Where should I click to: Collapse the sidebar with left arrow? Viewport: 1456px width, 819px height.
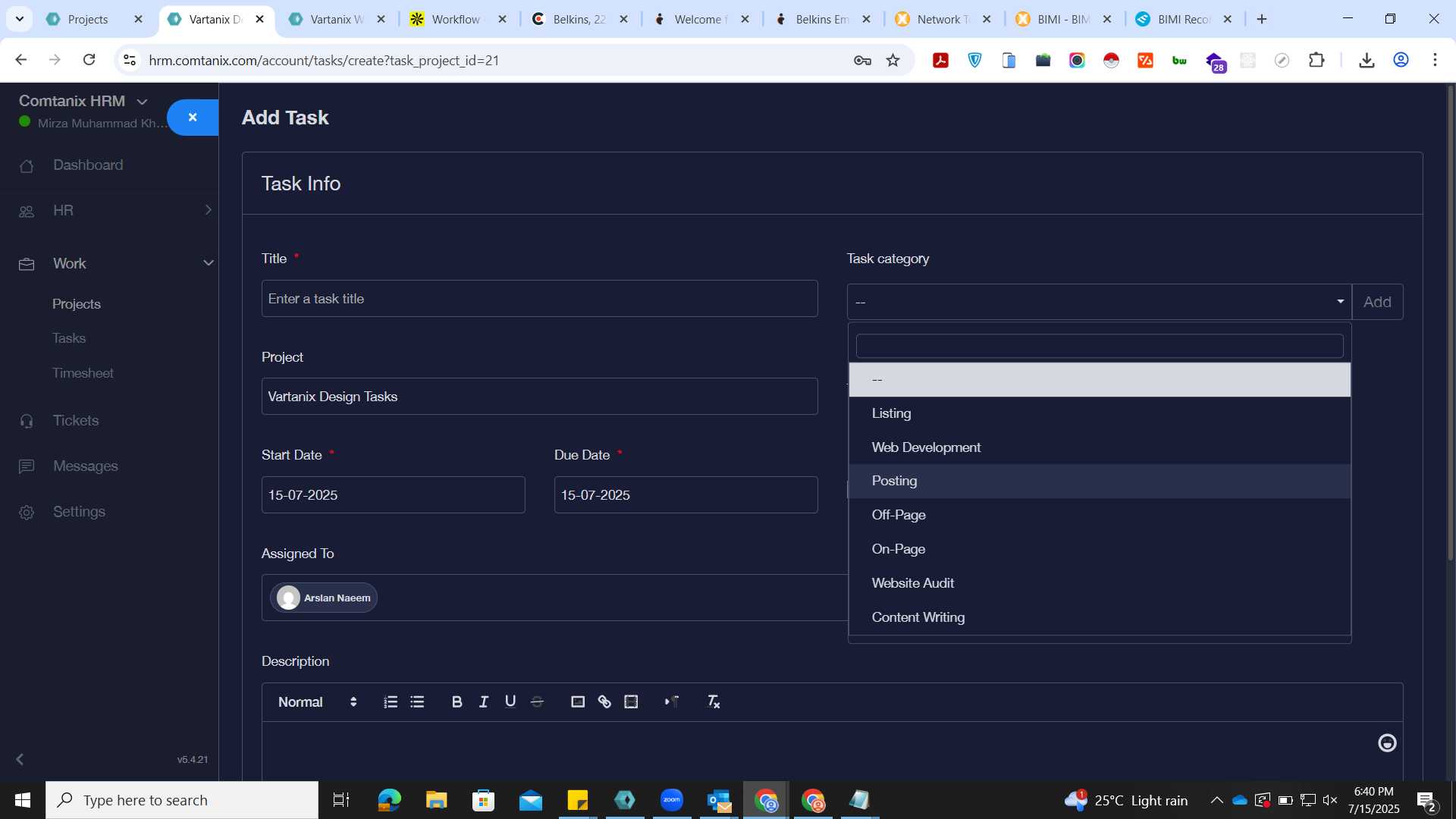[20, 759]
